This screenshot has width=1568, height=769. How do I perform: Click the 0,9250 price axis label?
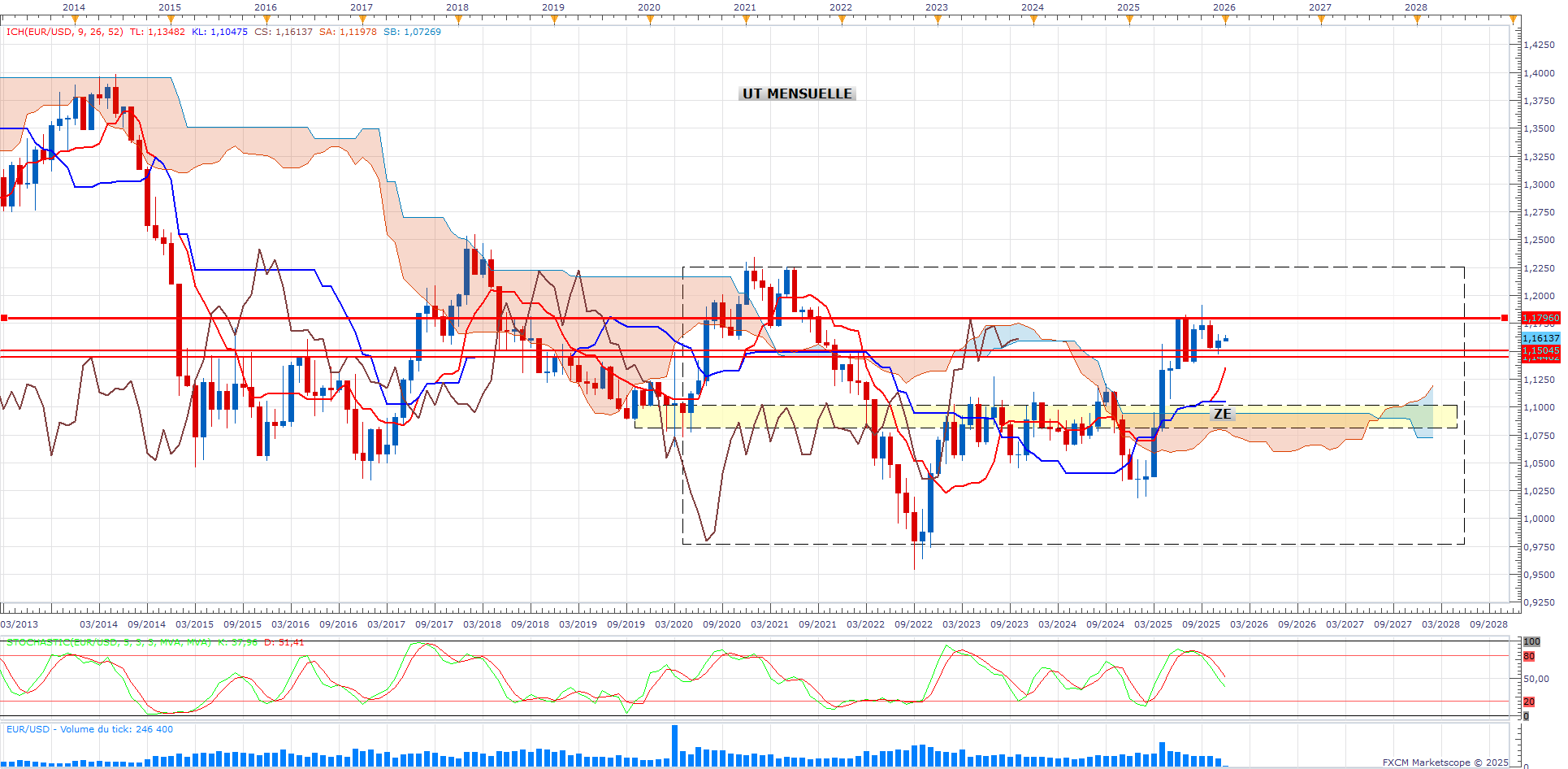[1540, 602]
